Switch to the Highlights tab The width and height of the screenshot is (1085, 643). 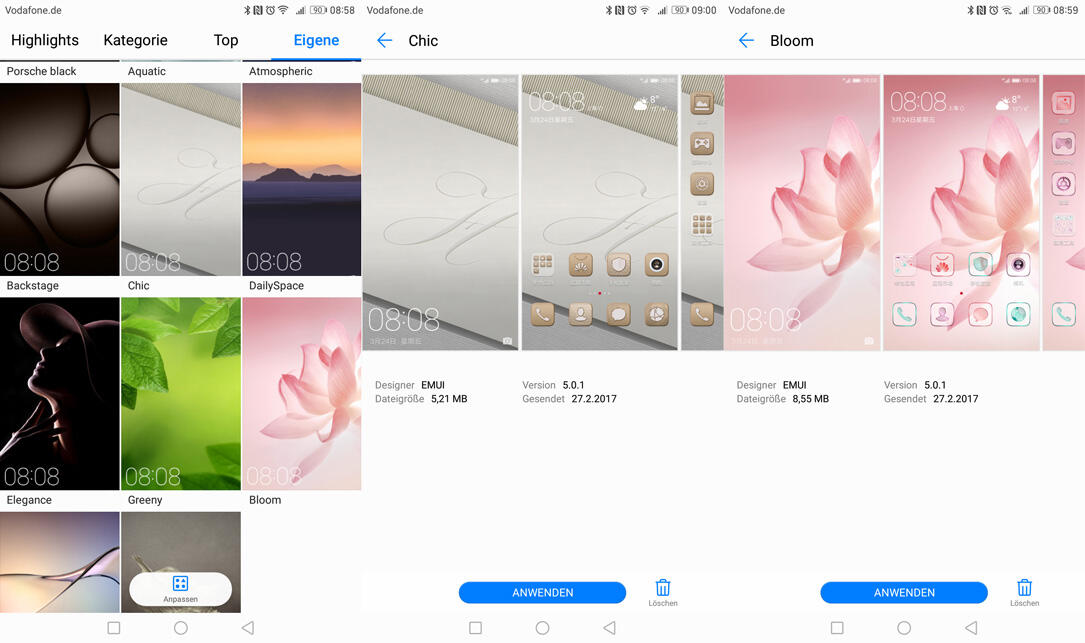tap(45, 41)
